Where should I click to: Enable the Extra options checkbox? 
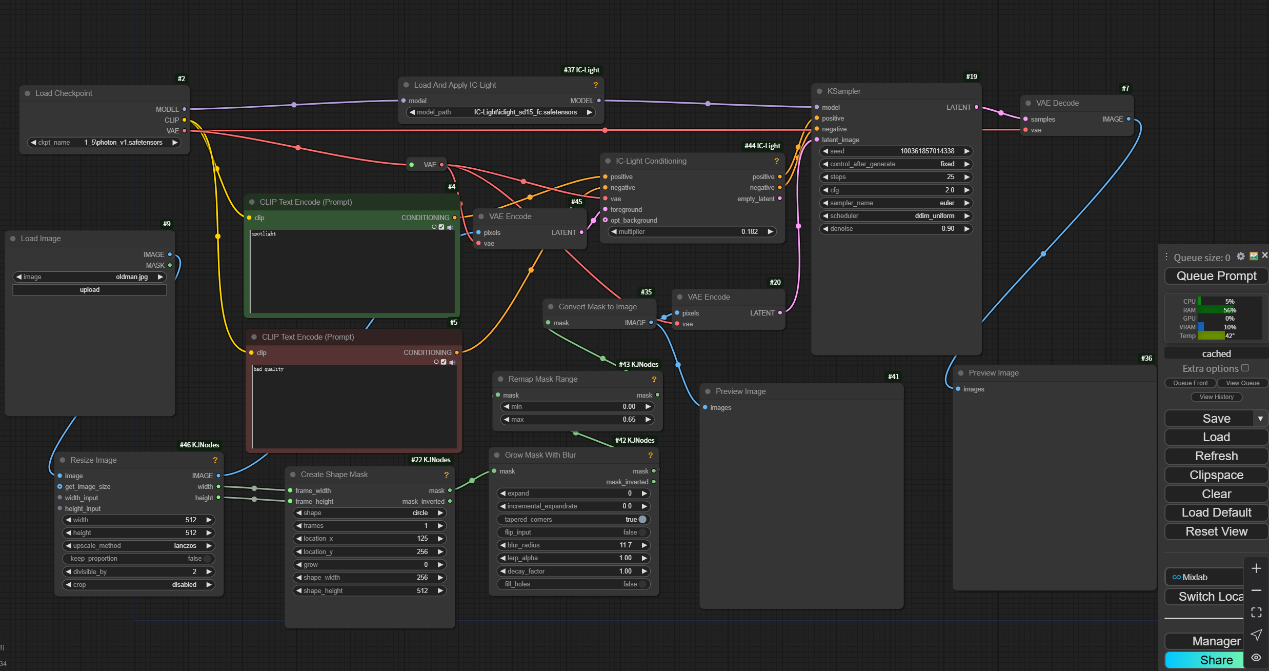pyautogui.click(x=1245, y=368)
